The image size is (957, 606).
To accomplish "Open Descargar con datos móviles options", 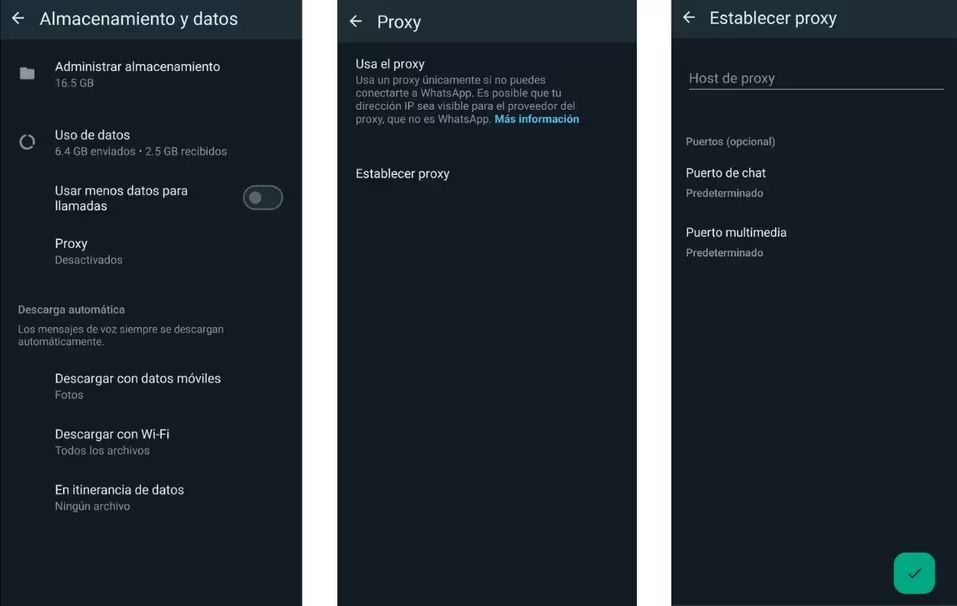I will coord(137,386).
